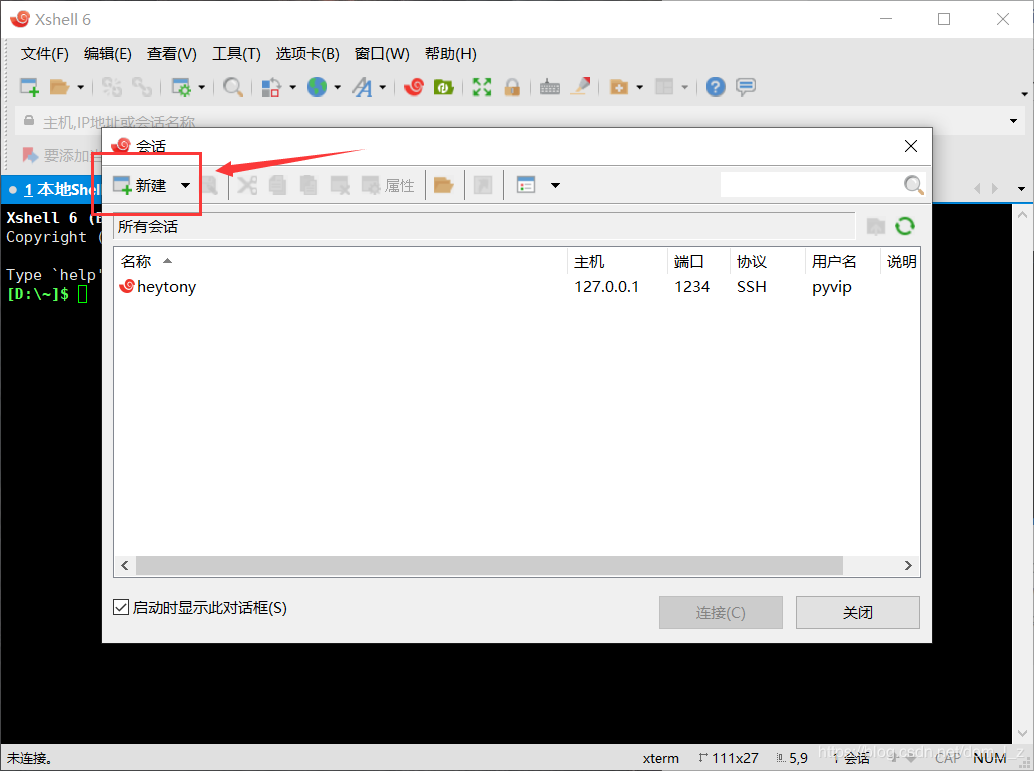
Task: Open the globe encoding dropdown arrow
Action: 338,87
